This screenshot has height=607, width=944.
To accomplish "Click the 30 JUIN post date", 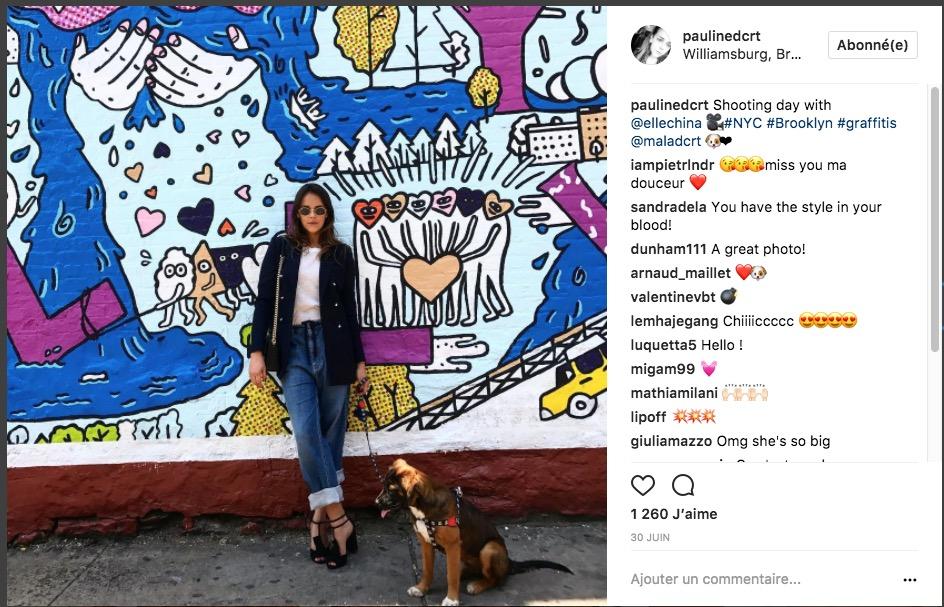I will pyautogui.click(x=650, y=537).
